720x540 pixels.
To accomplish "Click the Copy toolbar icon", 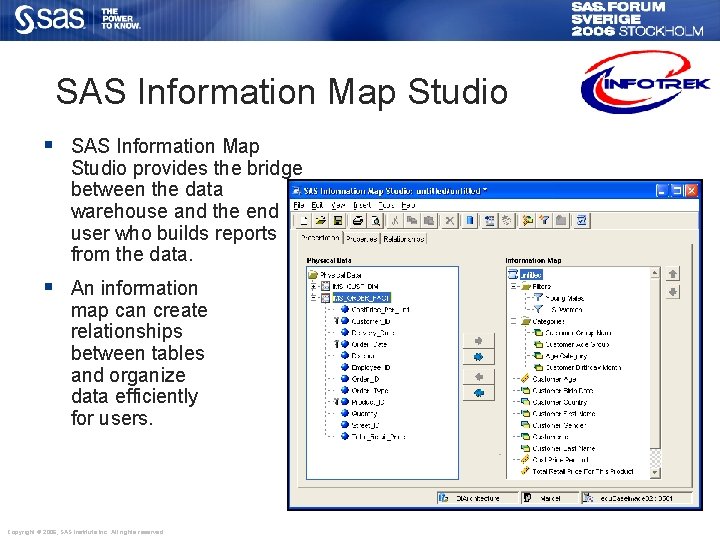I will coord(412,221).
